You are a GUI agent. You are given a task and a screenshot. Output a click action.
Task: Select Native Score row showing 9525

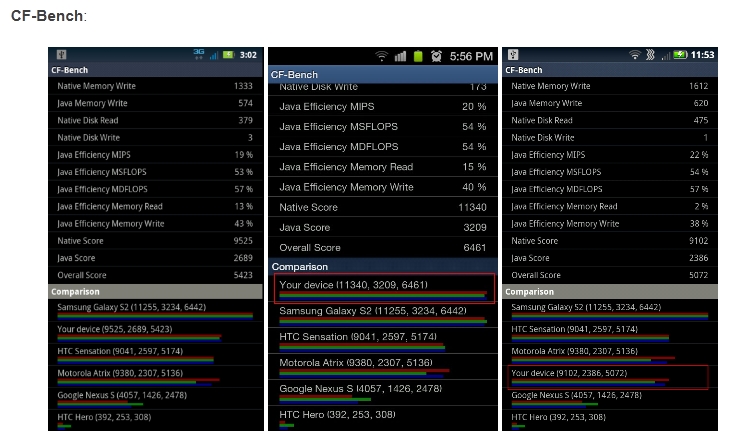point(155,241)
